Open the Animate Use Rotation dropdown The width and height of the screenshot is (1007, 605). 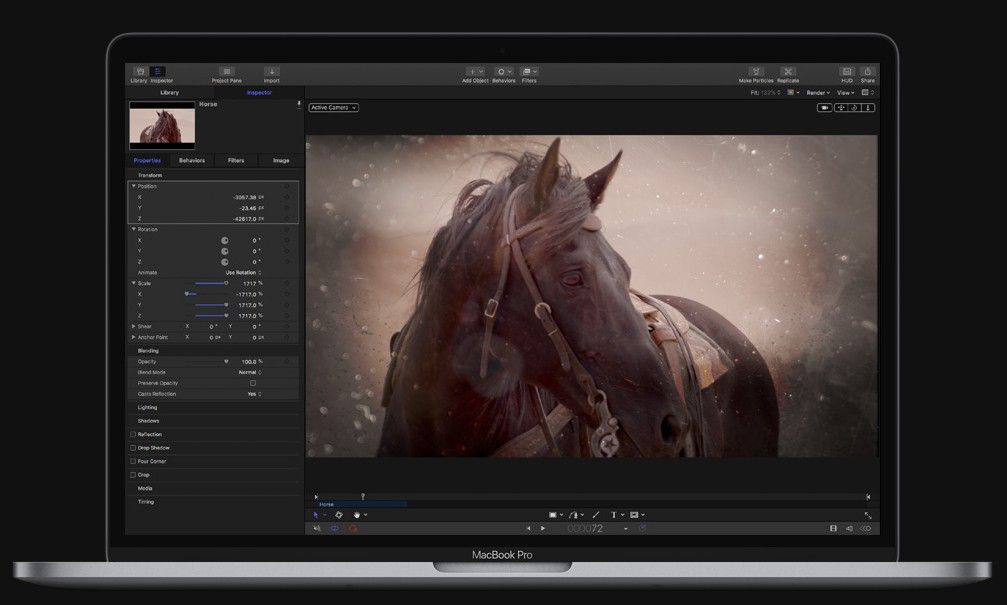[x=243, y=272]
